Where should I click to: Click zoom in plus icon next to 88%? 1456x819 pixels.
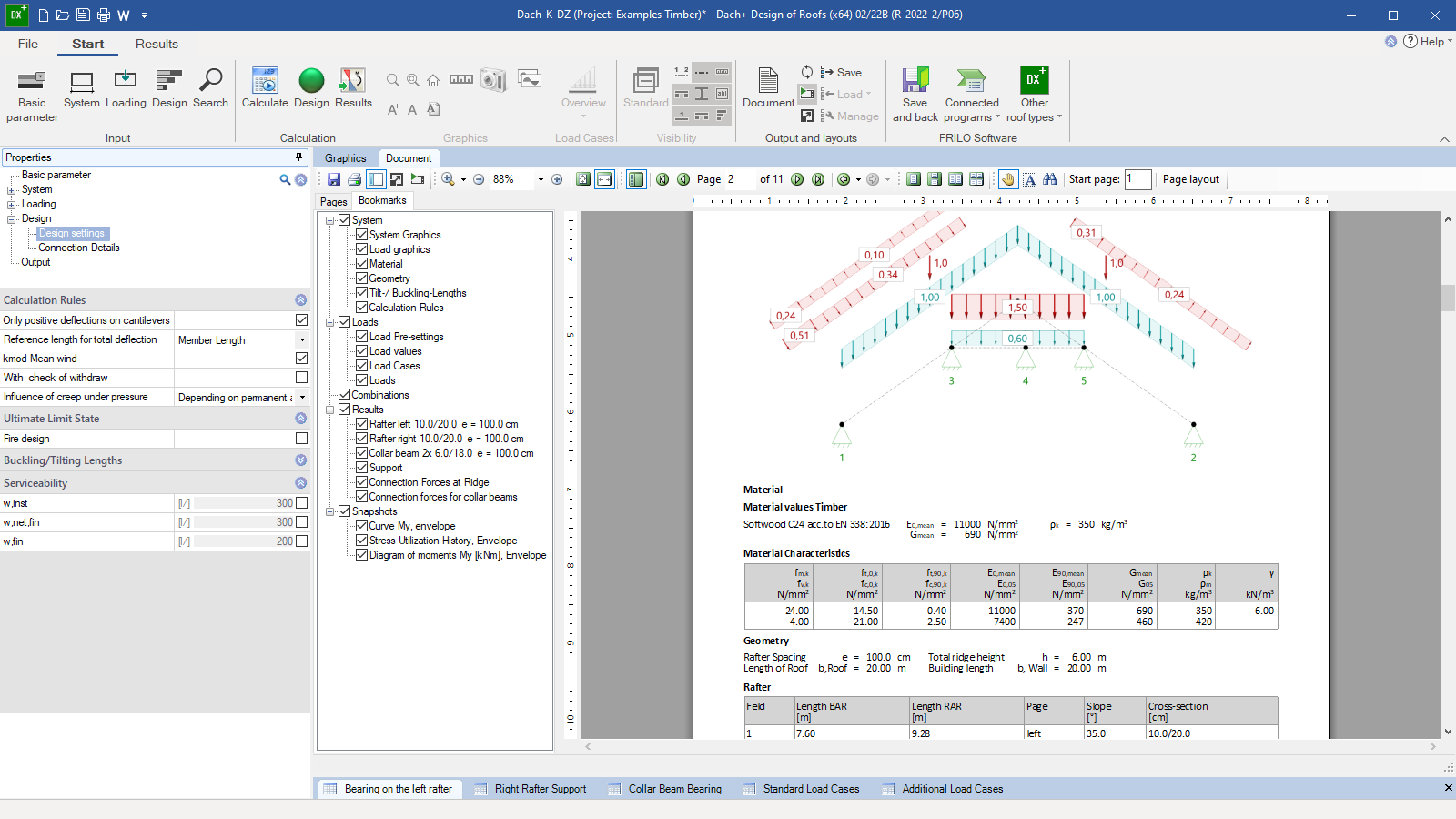coord(557,179)
